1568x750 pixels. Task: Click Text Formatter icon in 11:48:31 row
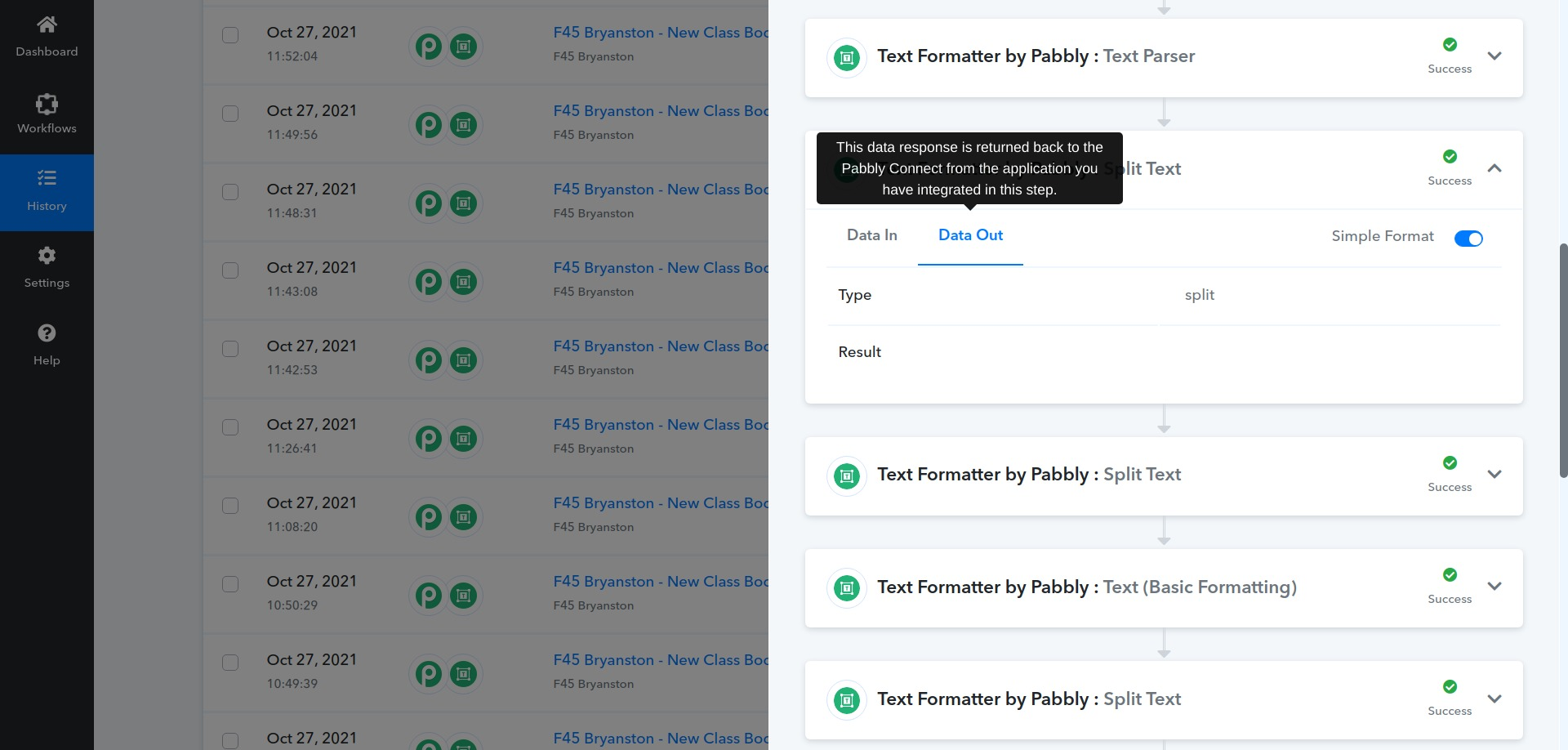pos(464,203)
